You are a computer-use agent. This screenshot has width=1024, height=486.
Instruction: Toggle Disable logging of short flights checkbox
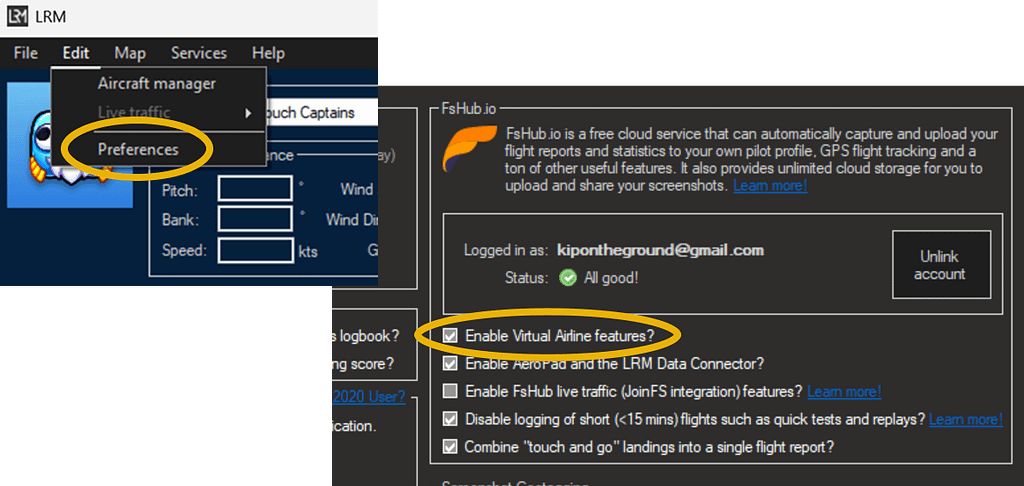coord(450,419)
